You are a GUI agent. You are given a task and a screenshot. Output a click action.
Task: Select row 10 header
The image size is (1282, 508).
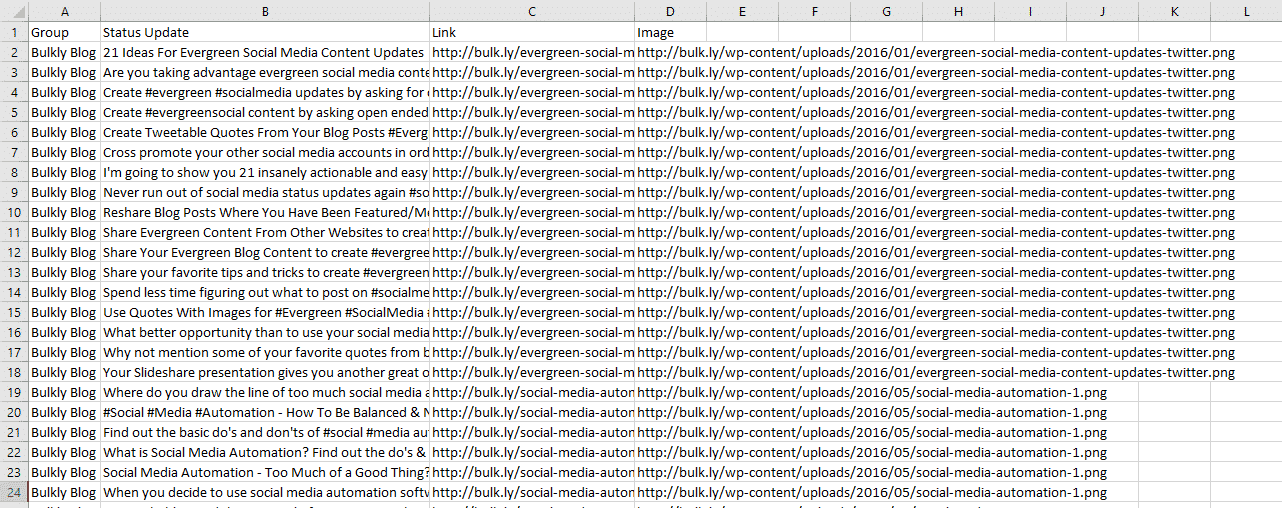[x=14, y=212]
